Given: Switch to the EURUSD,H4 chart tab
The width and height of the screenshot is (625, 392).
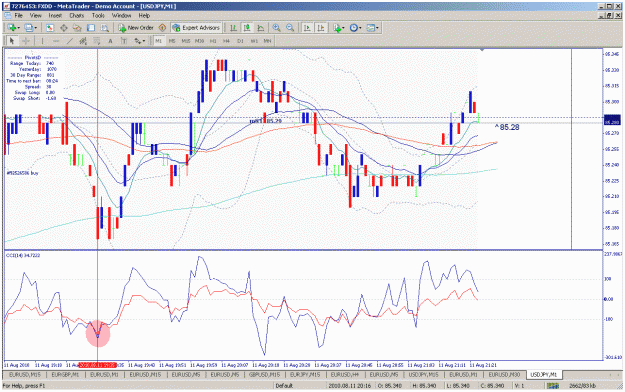Looking at the screenshot, I should [x=345, y=375].
